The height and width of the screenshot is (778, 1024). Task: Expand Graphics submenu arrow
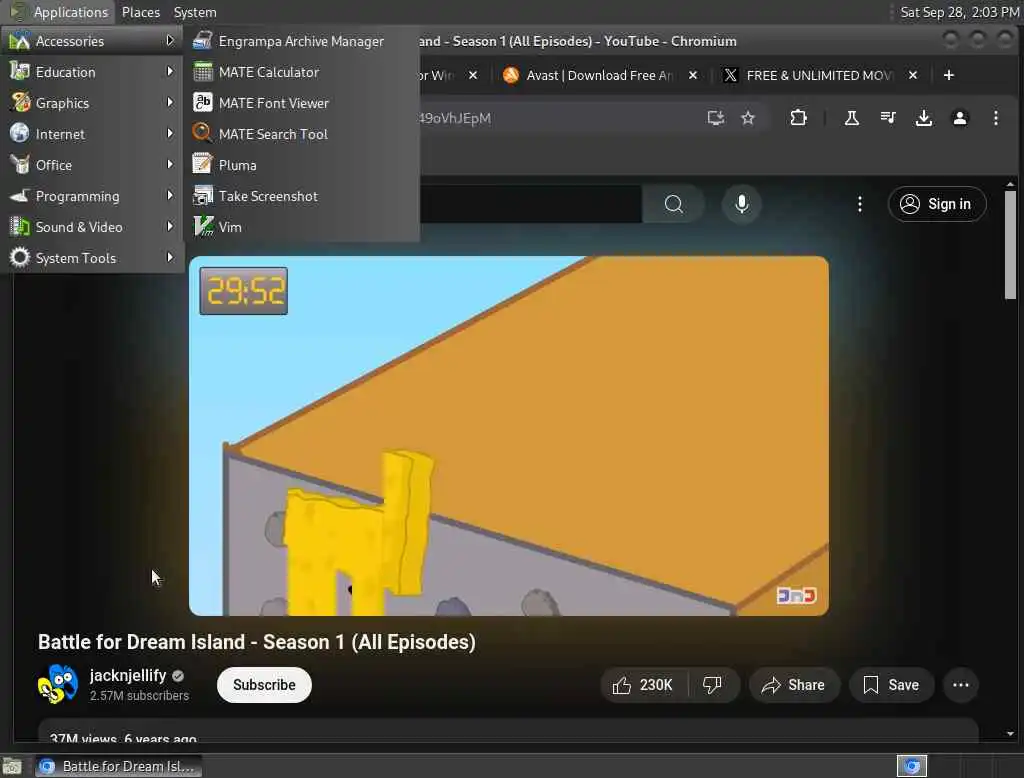point(170,103)
